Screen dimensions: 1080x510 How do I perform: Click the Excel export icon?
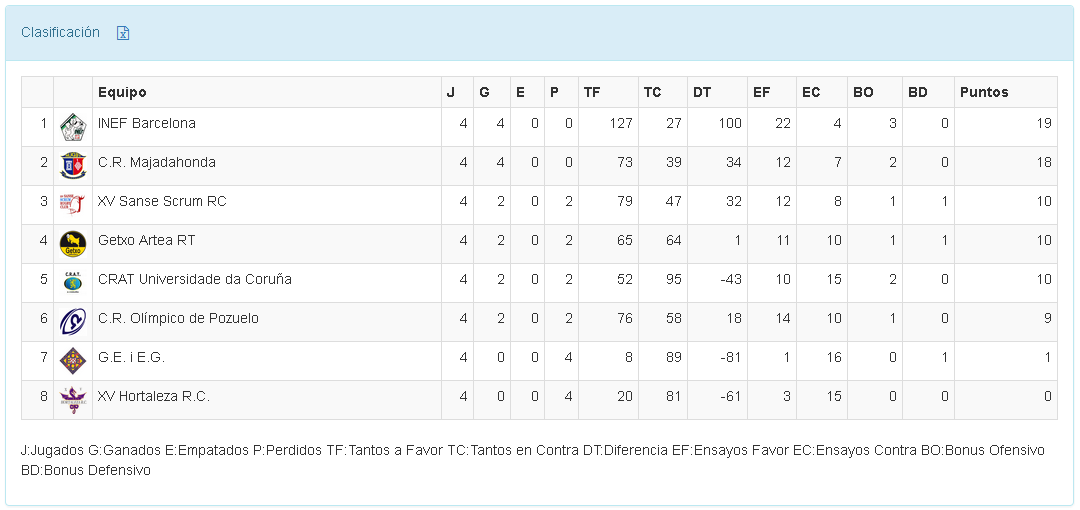[x=123, y=33]
